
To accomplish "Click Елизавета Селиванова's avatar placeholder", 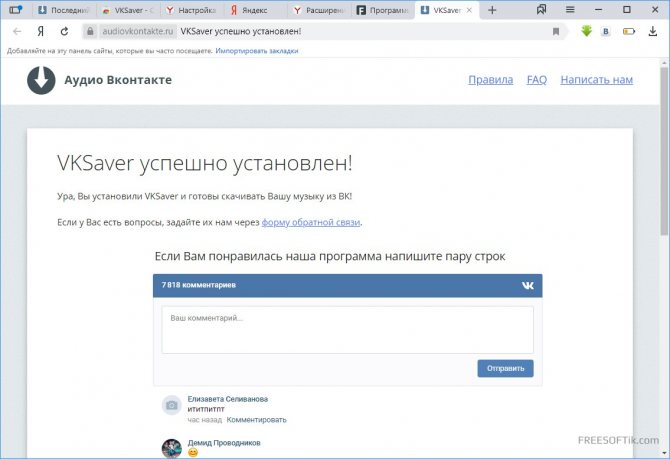I will pos(171,405).
